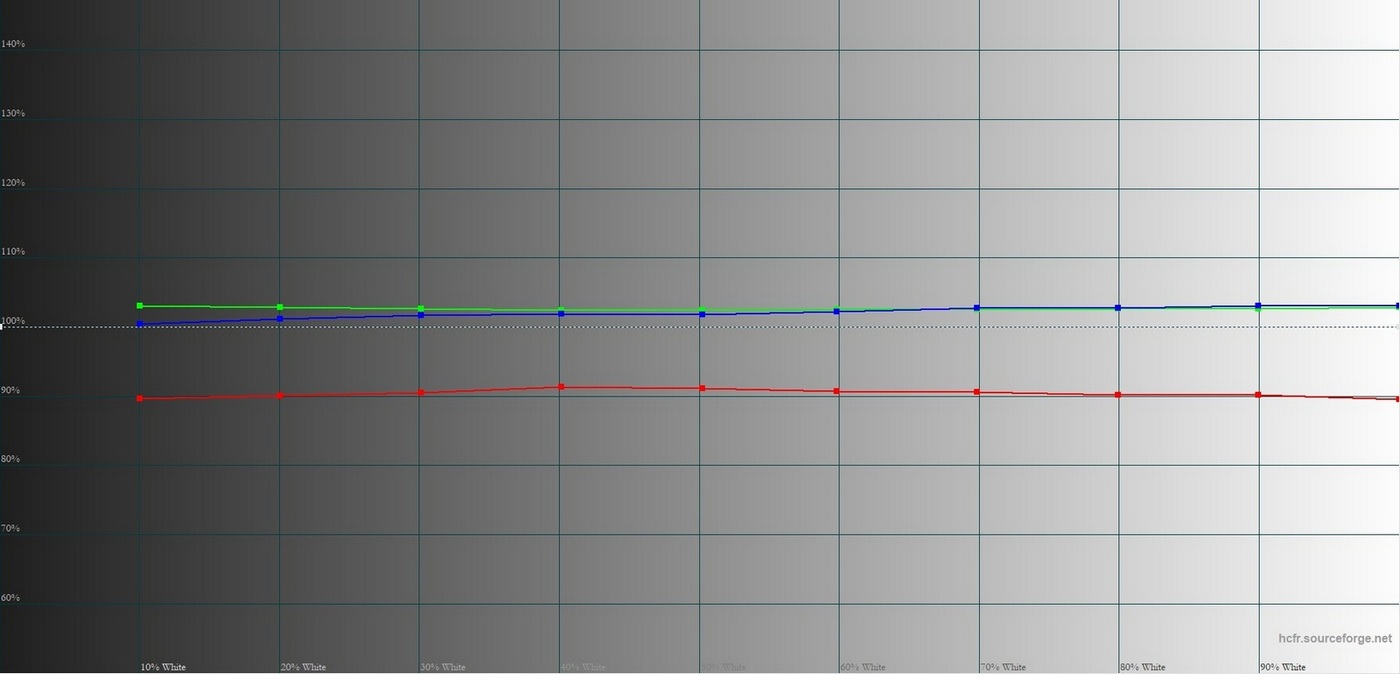
Task: Click the 100% reference axis label
Action: pyautogui.click(x=13, y=321)
